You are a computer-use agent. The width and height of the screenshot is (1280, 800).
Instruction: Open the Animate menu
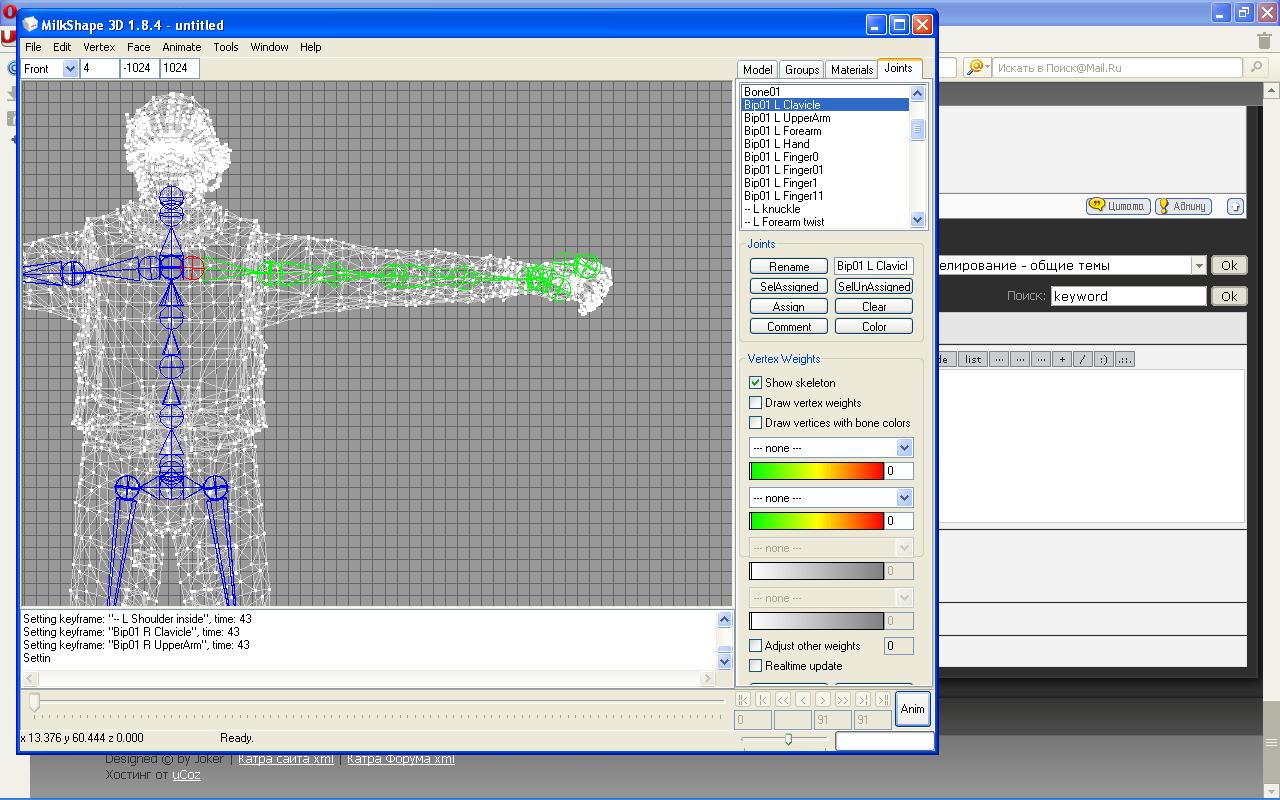(181, 47)
